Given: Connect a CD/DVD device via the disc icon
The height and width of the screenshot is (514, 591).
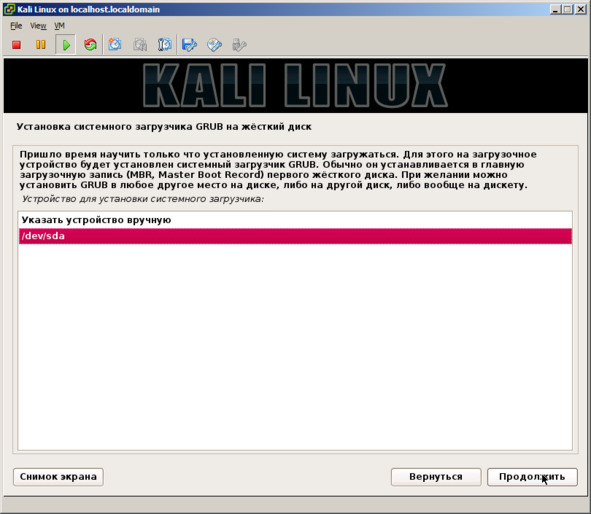Looking at the screenshot, I should tap(214, 45).
